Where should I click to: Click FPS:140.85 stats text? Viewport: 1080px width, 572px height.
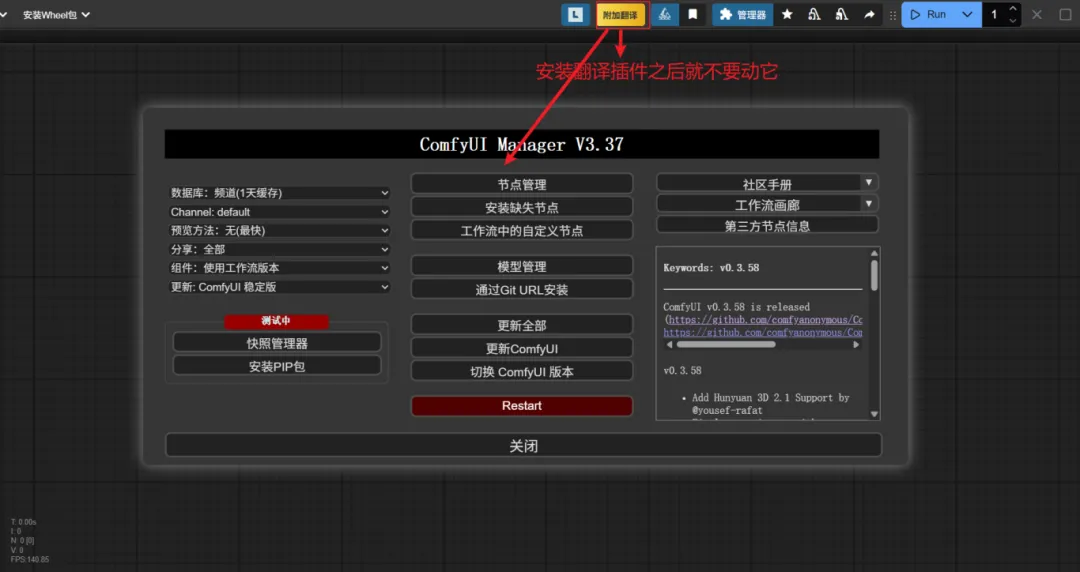[x=30, y=560]
